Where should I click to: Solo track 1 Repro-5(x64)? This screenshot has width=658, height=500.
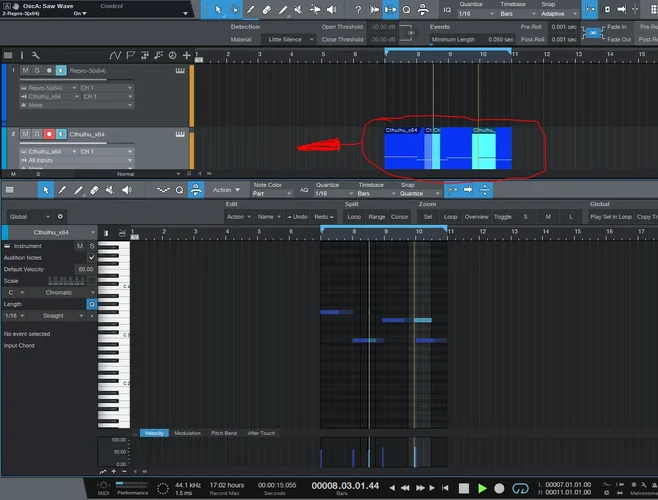tap(37, 71)
